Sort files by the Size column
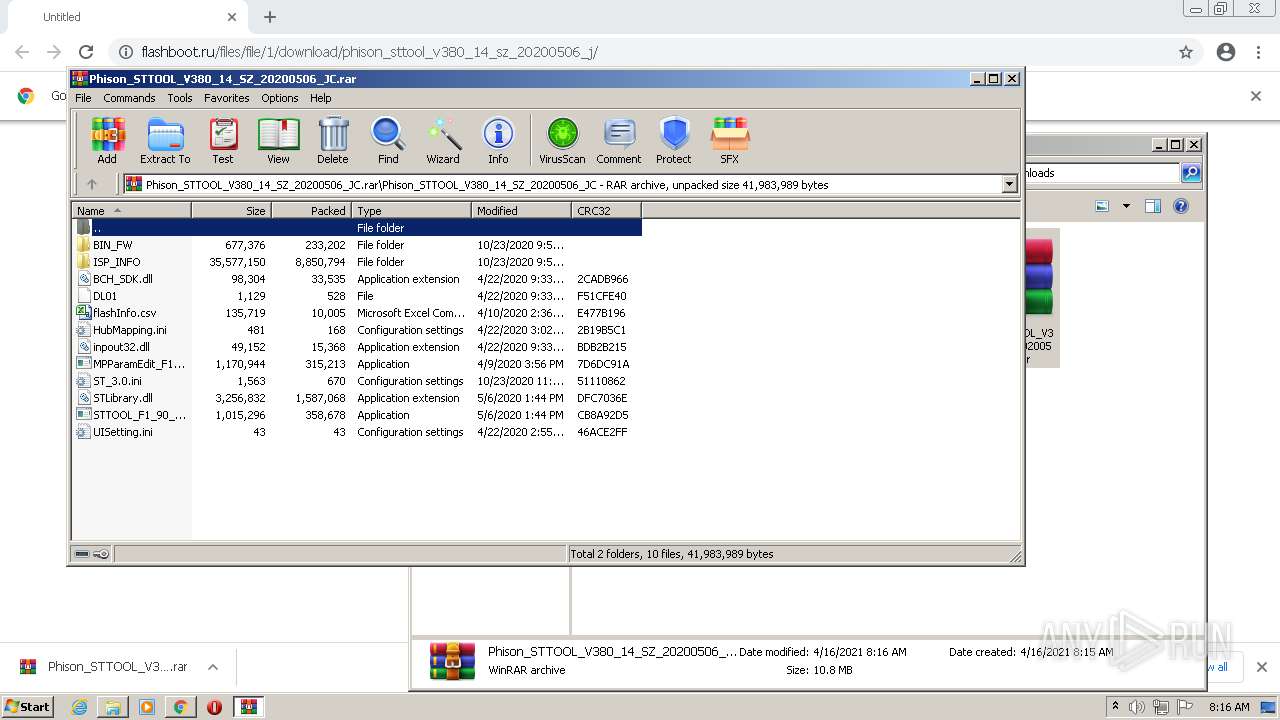The image size is (1280, 720). [231, 210]
